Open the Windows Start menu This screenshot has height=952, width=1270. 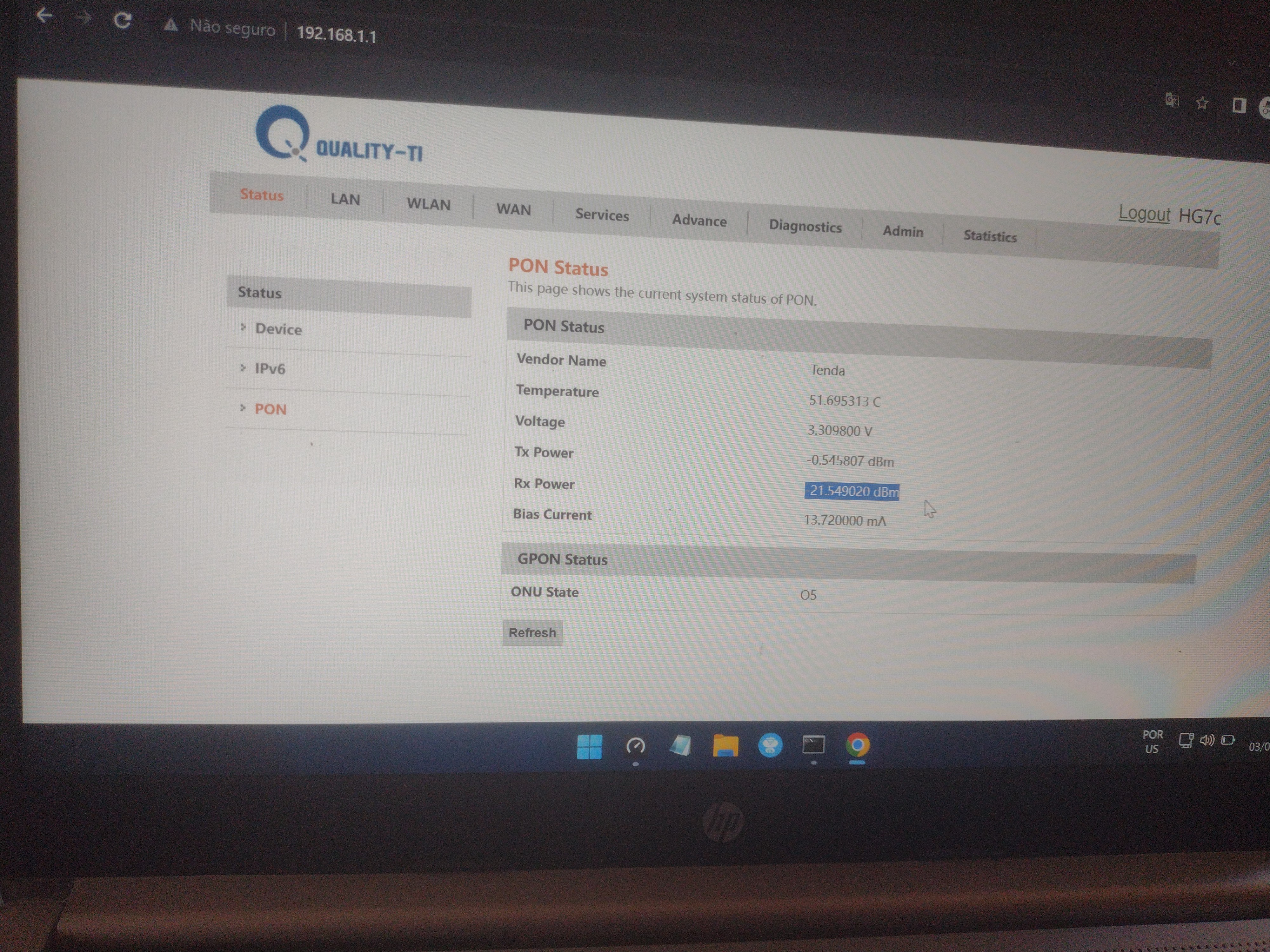[589, 747]
